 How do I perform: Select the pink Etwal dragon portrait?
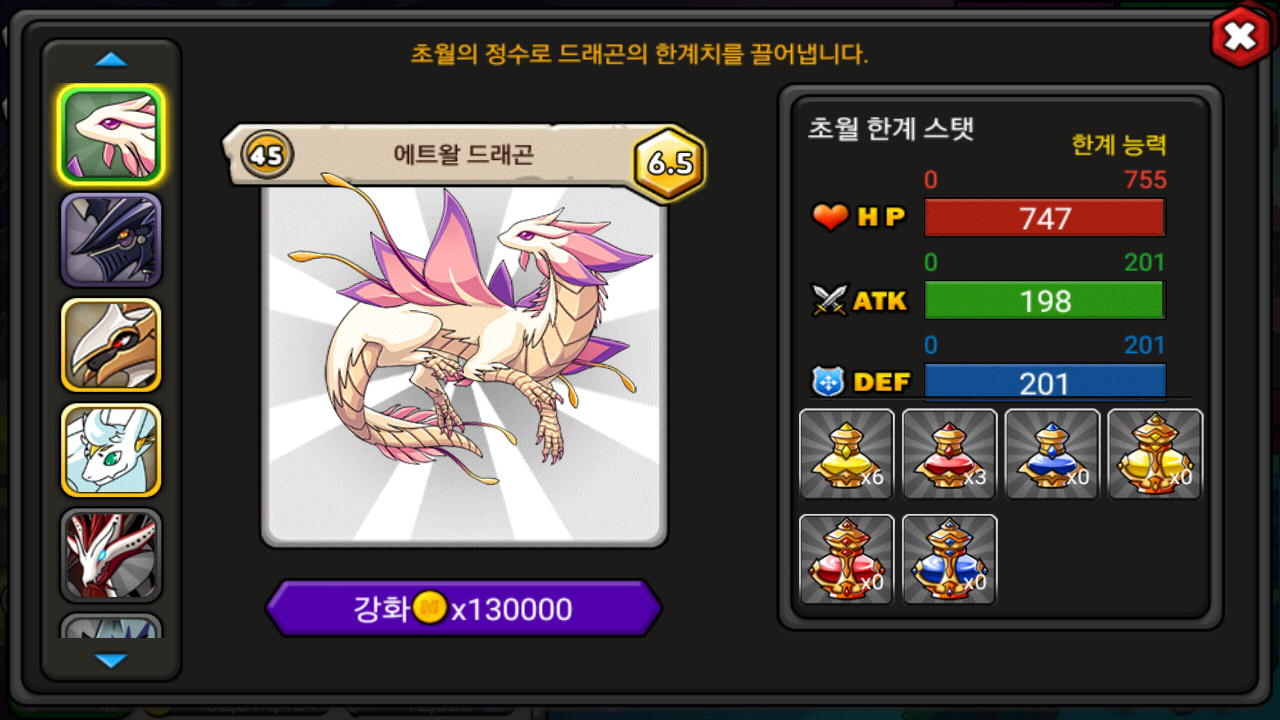click(111, 135)
